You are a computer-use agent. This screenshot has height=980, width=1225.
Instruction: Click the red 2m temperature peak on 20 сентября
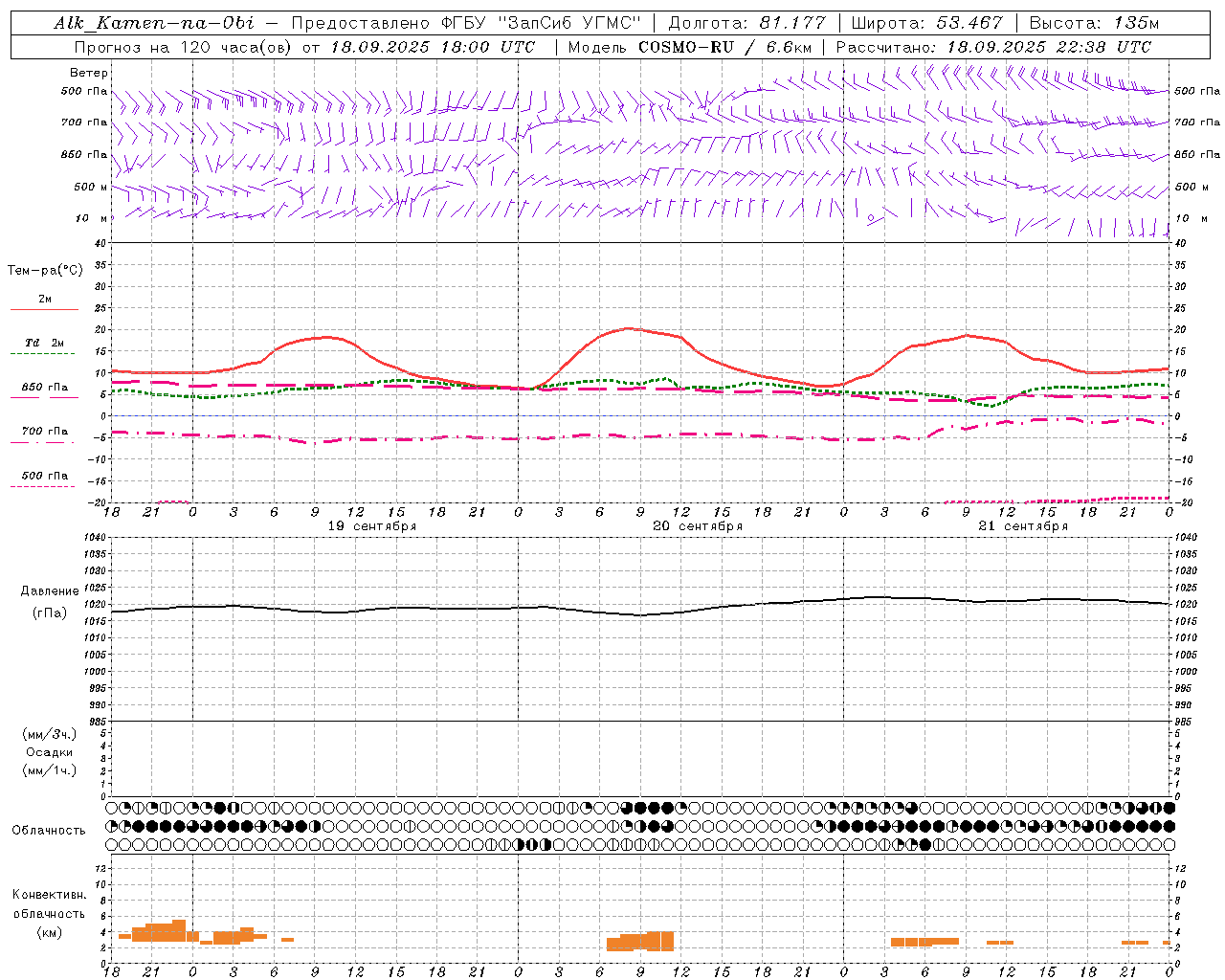point(628,328)
